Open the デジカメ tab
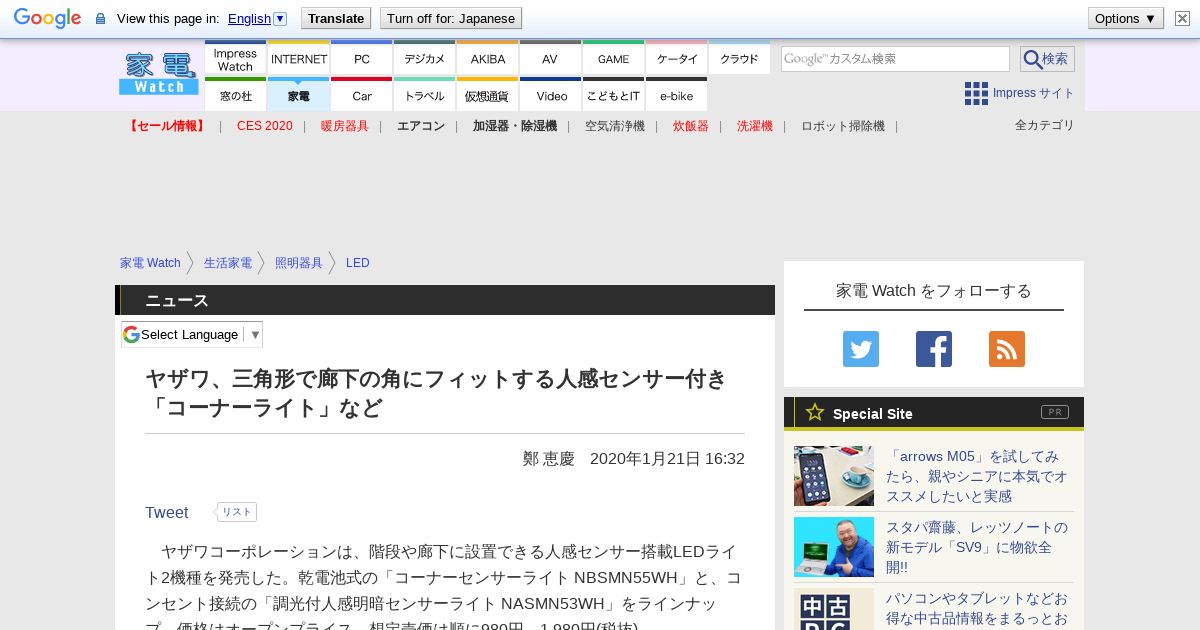This screenshot has height=630, width=1200. point(424,58)
